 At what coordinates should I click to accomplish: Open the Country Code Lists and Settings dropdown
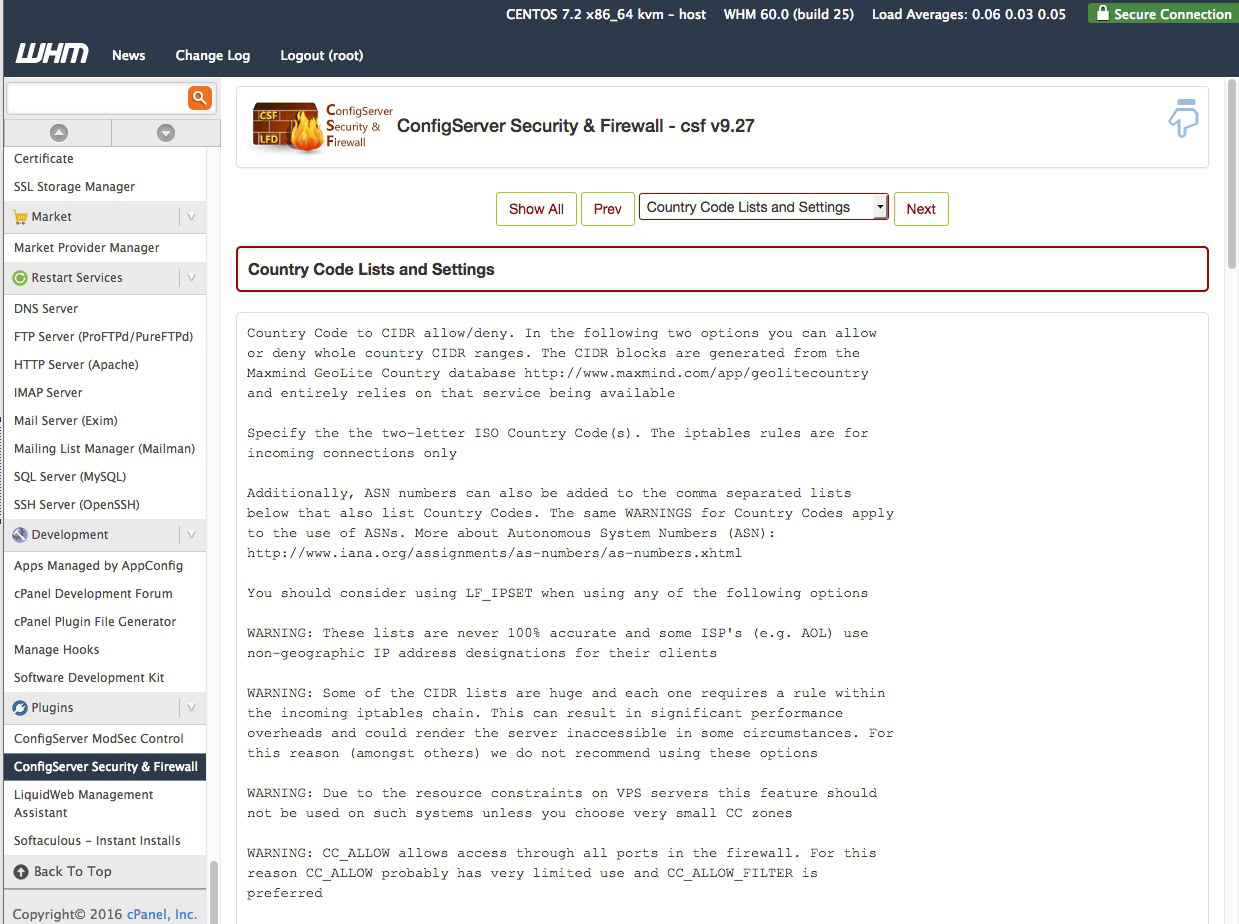click(763, 206)
